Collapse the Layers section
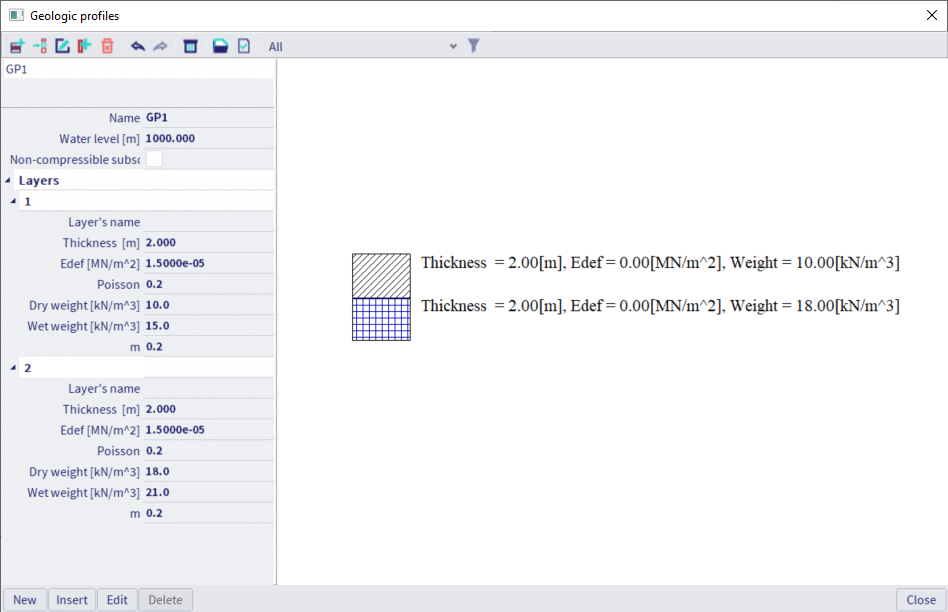 point(9,181)
